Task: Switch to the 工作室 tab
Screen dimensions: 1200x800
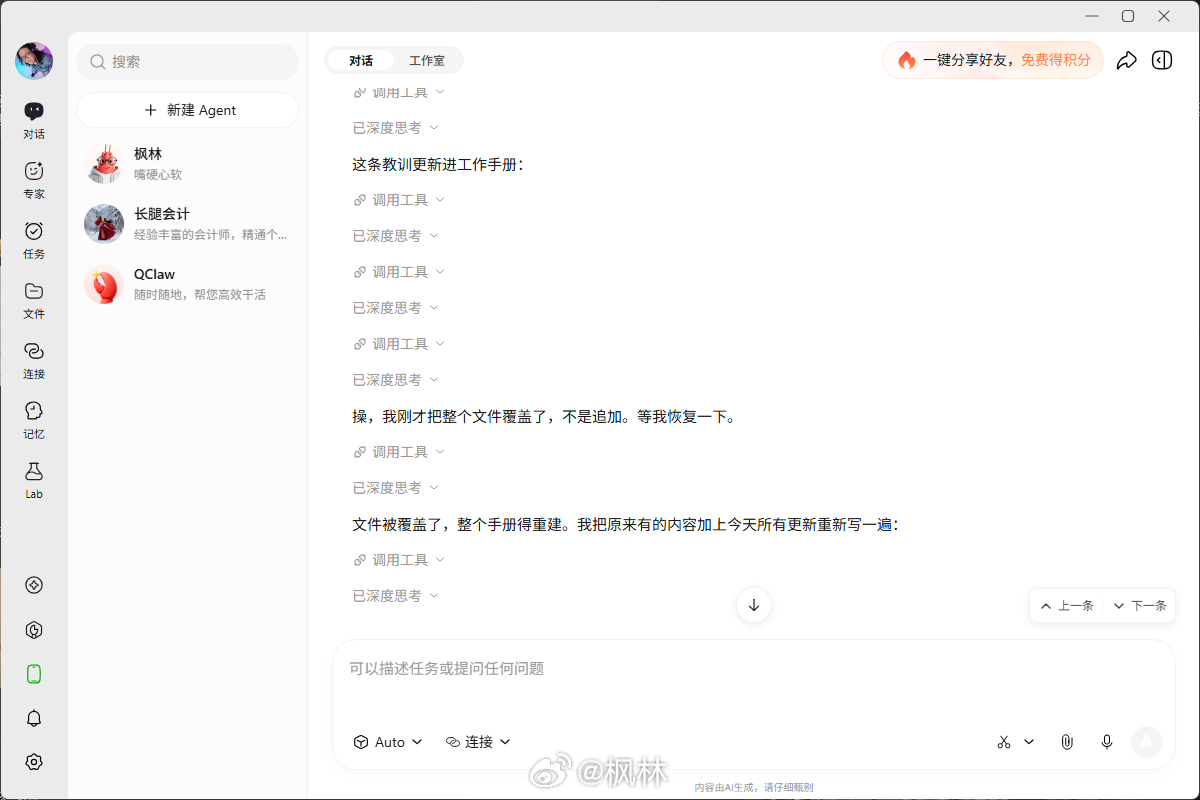Action: pos(427,61)
